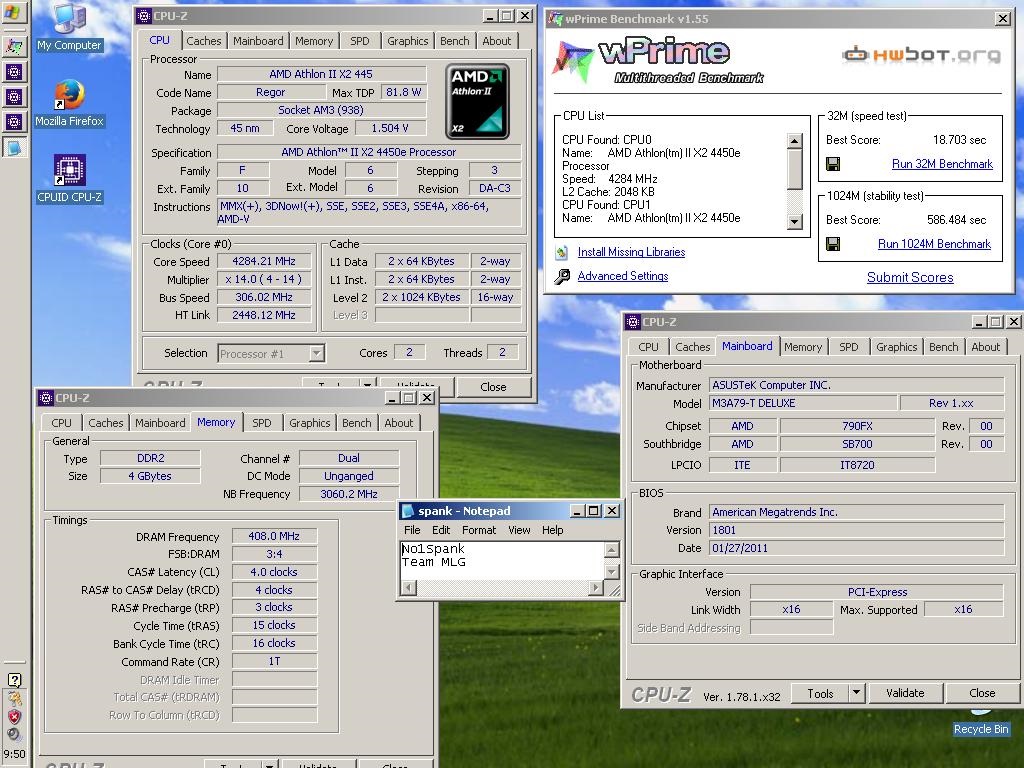This screenshot has height=768, width=1024.
Task: Open the Bench tab in the CPU window
Action: tap(455, 40)
